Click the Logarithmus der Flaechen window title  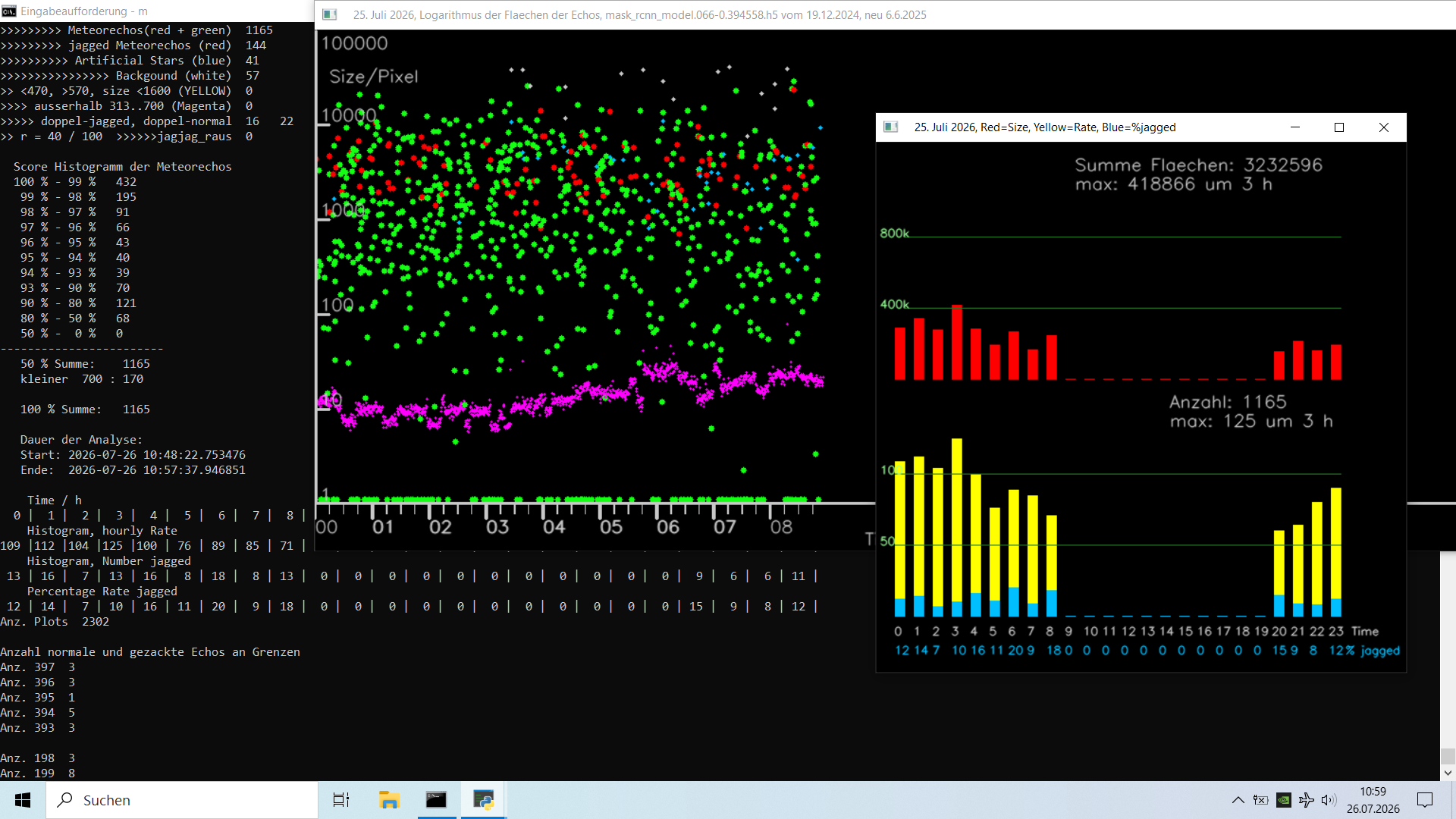tap(639, 15)
